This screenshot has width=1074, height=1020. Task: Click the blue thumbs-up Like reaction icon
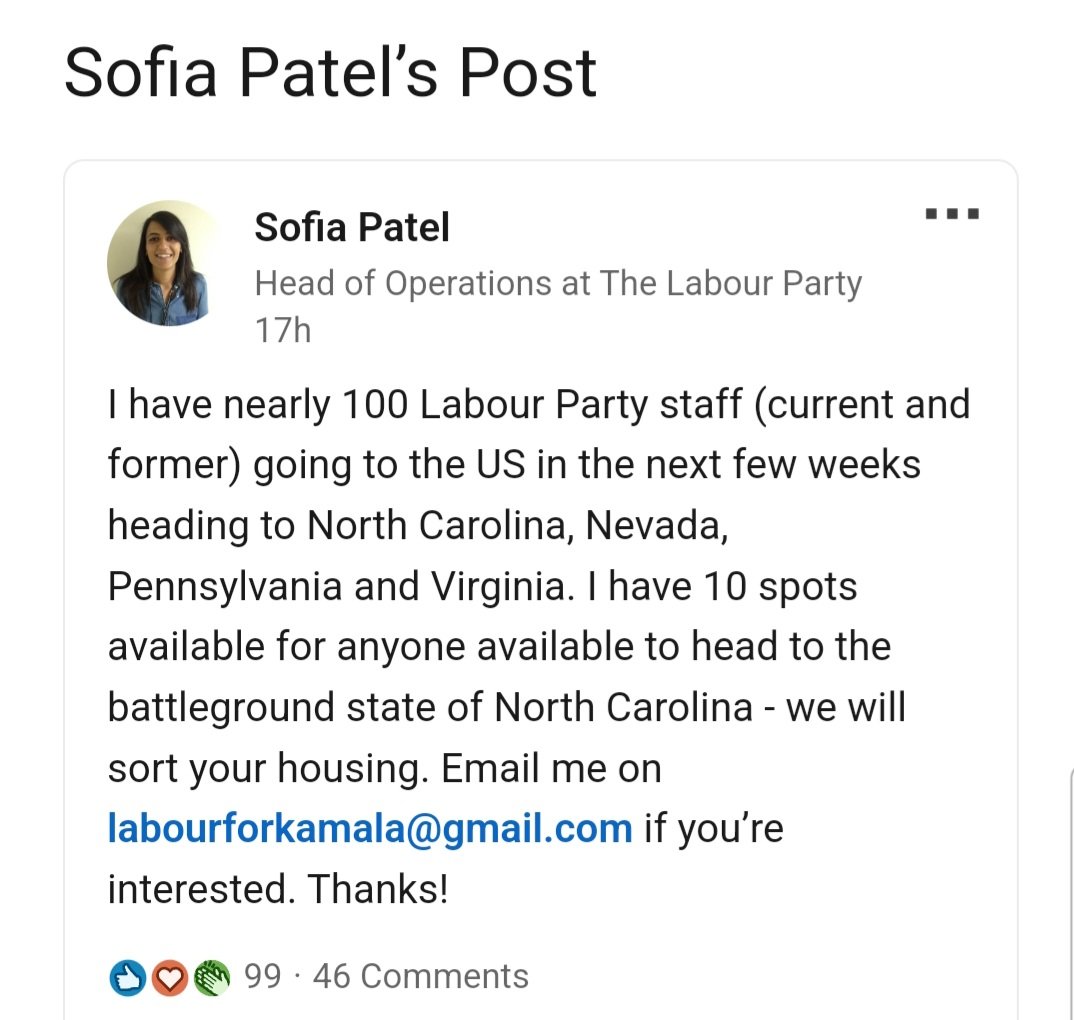(127, 977)
